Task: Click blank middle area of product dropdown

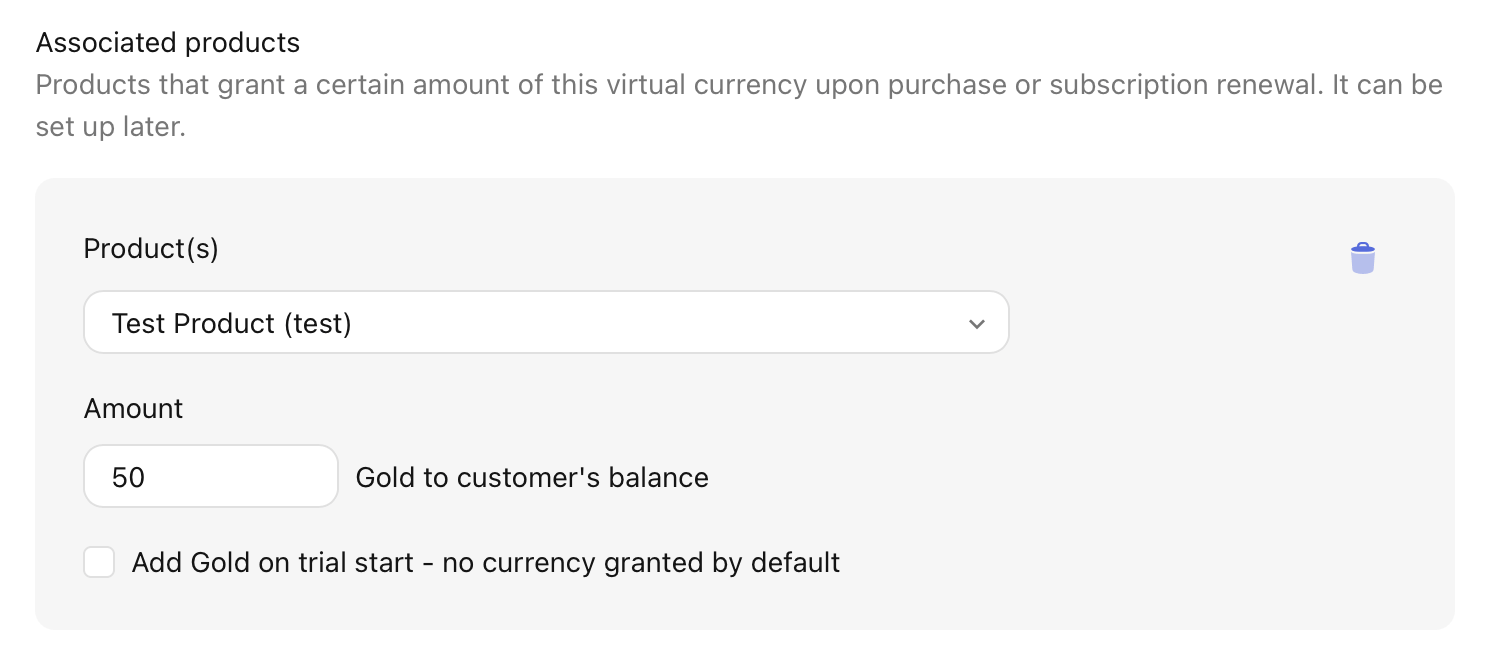Action: 650,324
